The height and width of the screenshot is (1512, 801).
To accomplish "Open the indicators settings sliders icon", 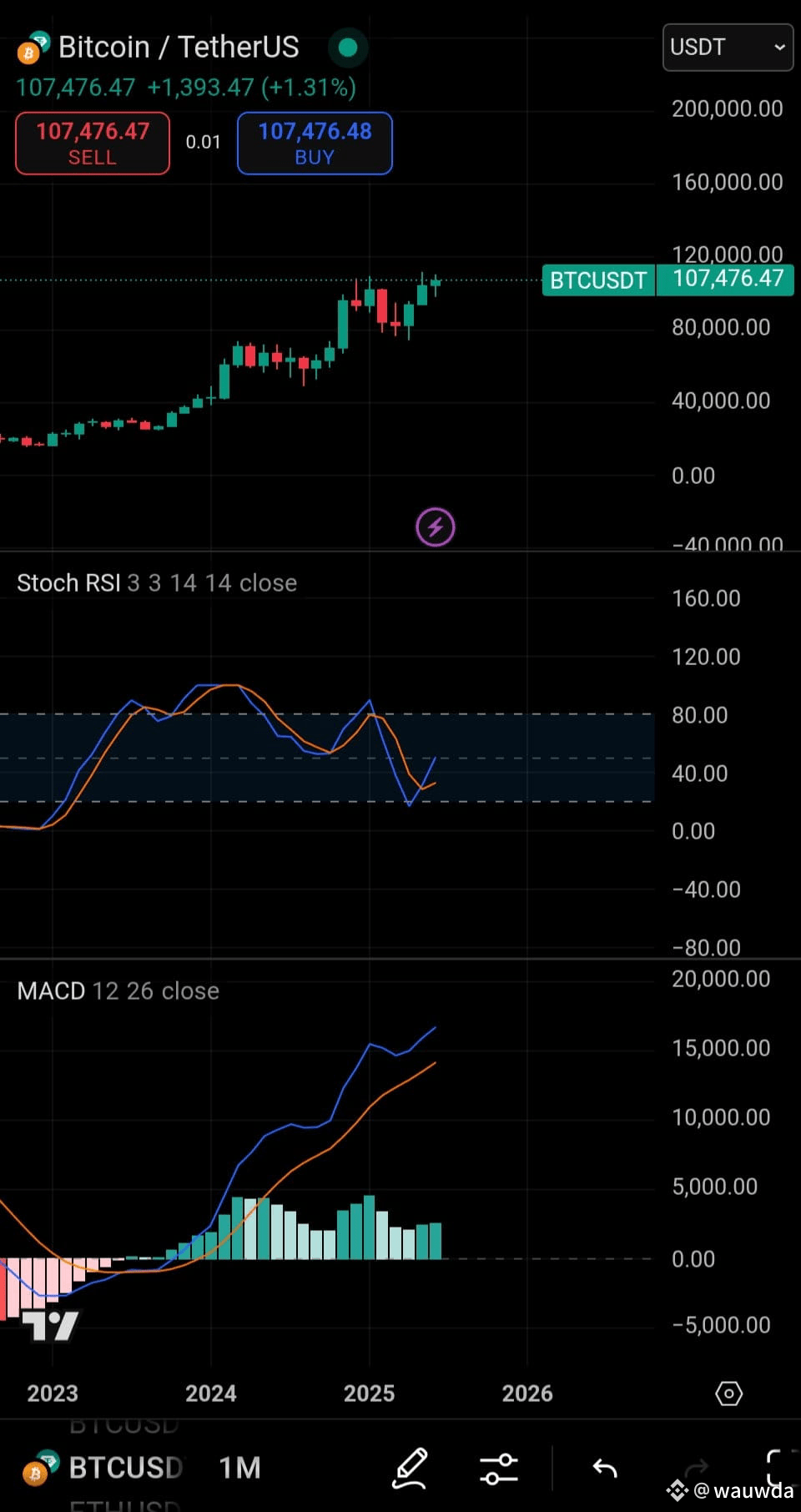I will point(499,1468).
